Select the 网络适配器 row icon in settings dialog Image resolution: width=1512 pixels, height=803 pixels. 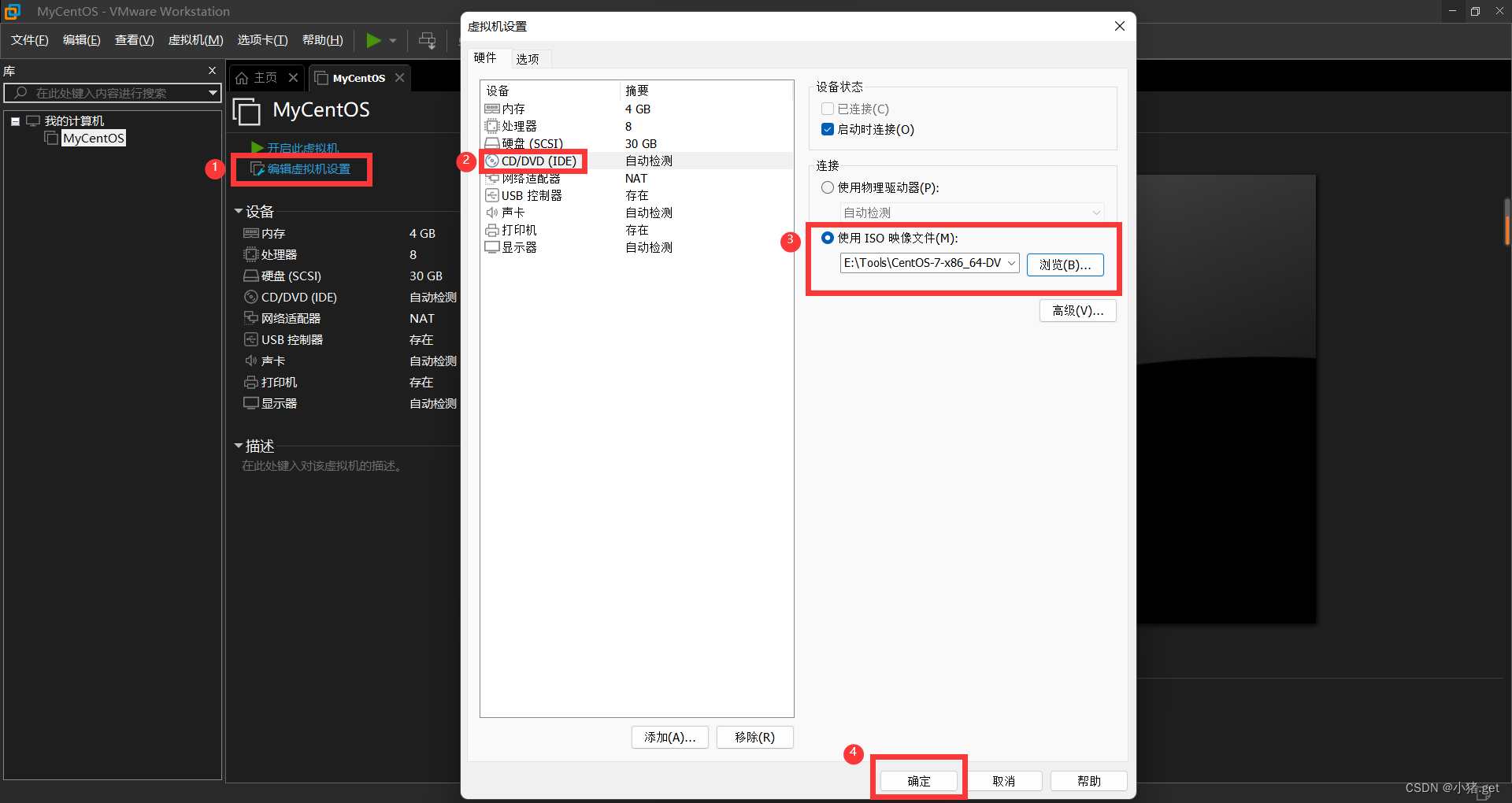[492, 179]
